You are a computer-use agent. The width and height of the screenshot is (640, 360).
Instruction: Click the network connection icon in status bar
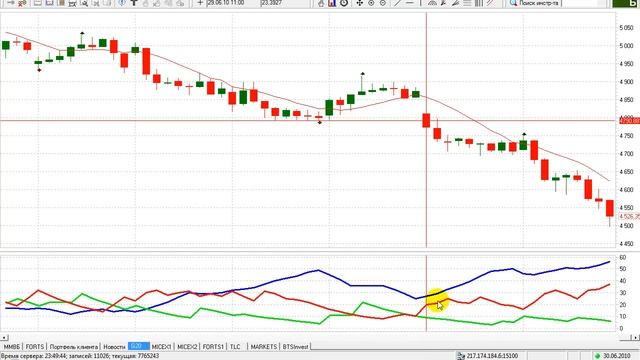[x=461, y=356]
